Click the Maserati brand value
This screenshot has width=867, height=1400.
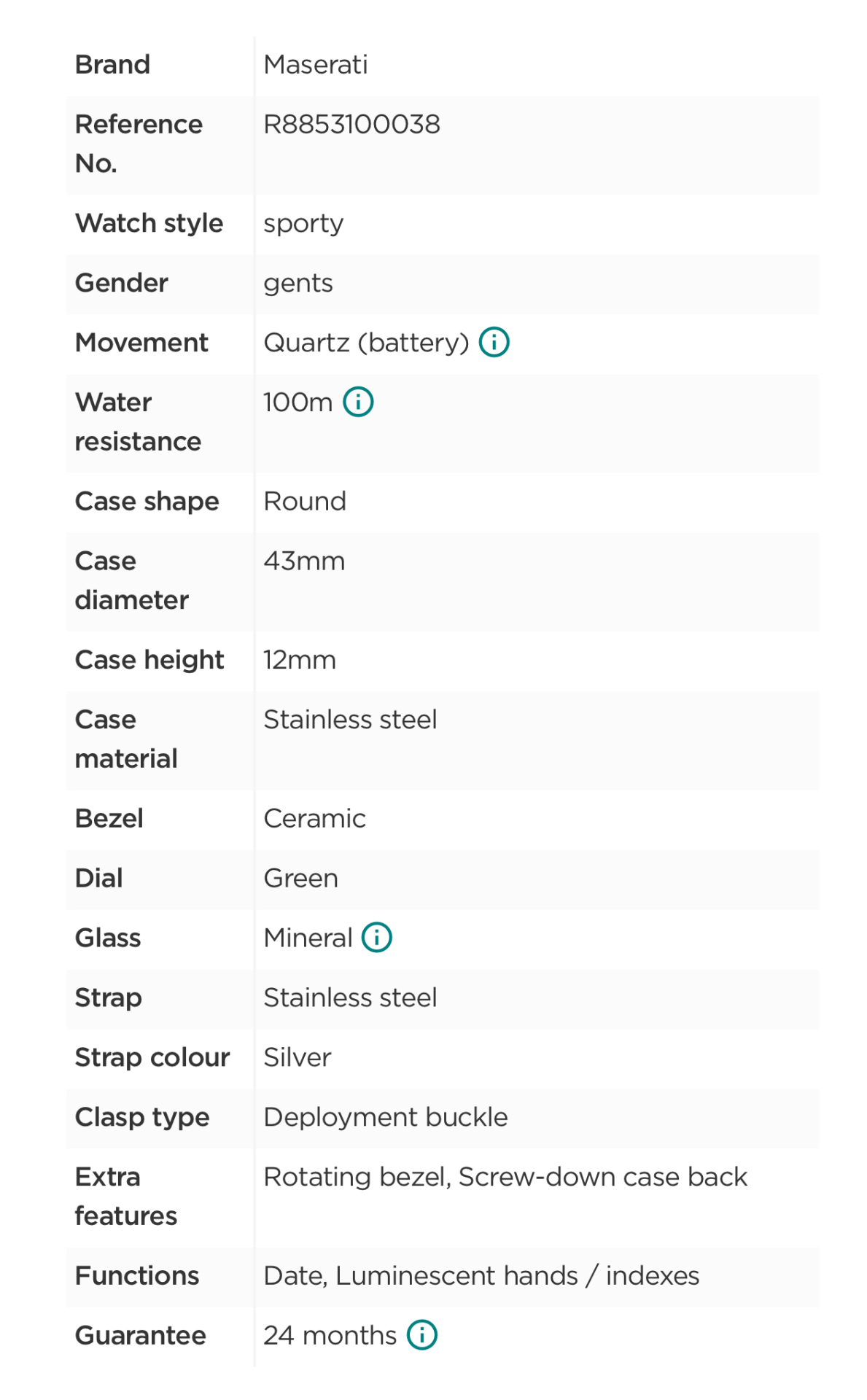(x=315, y=65)
